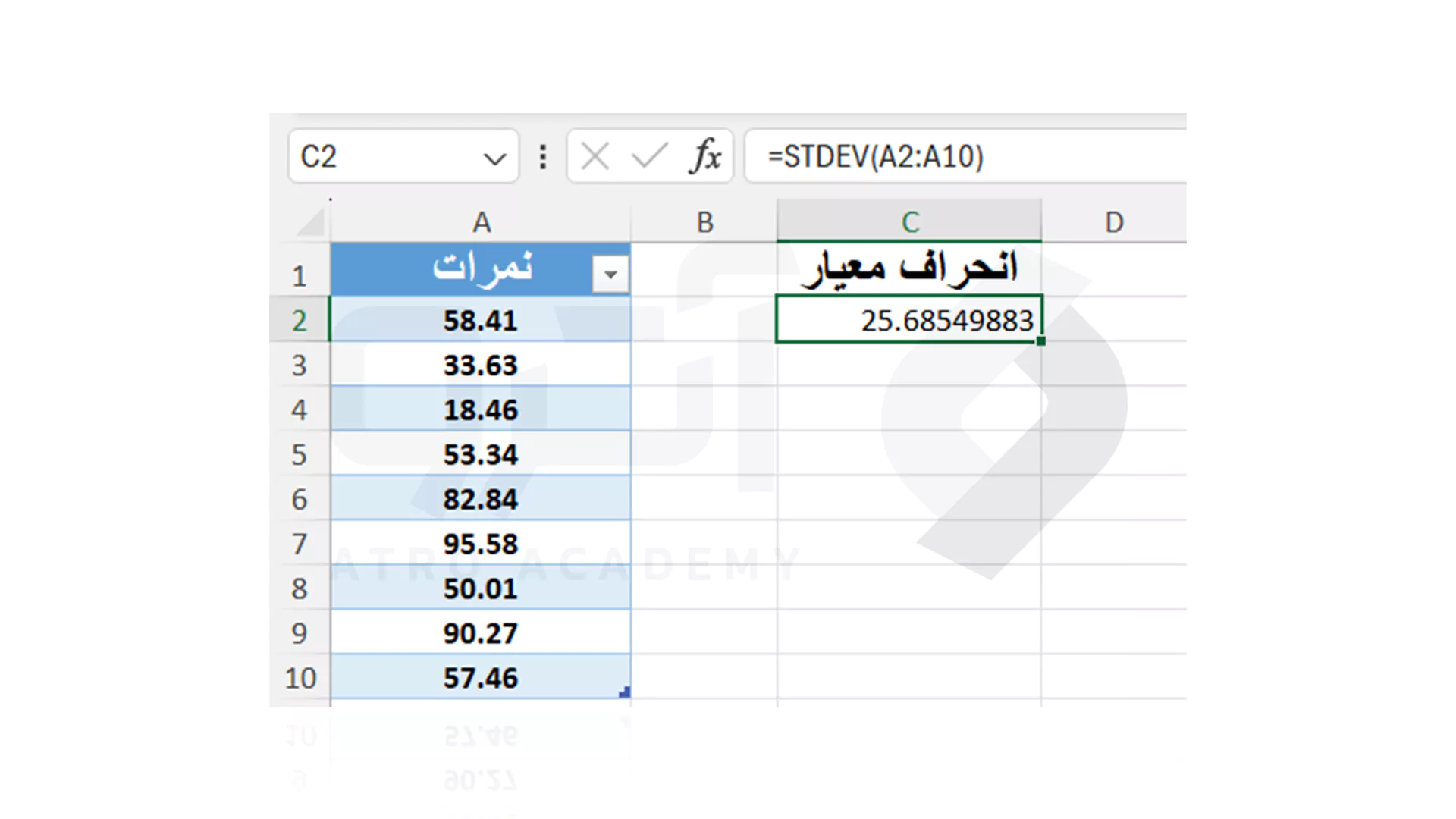Select cell with value 95.58
This screenshot has width=1456, height=819.
[x=481, y=544]
